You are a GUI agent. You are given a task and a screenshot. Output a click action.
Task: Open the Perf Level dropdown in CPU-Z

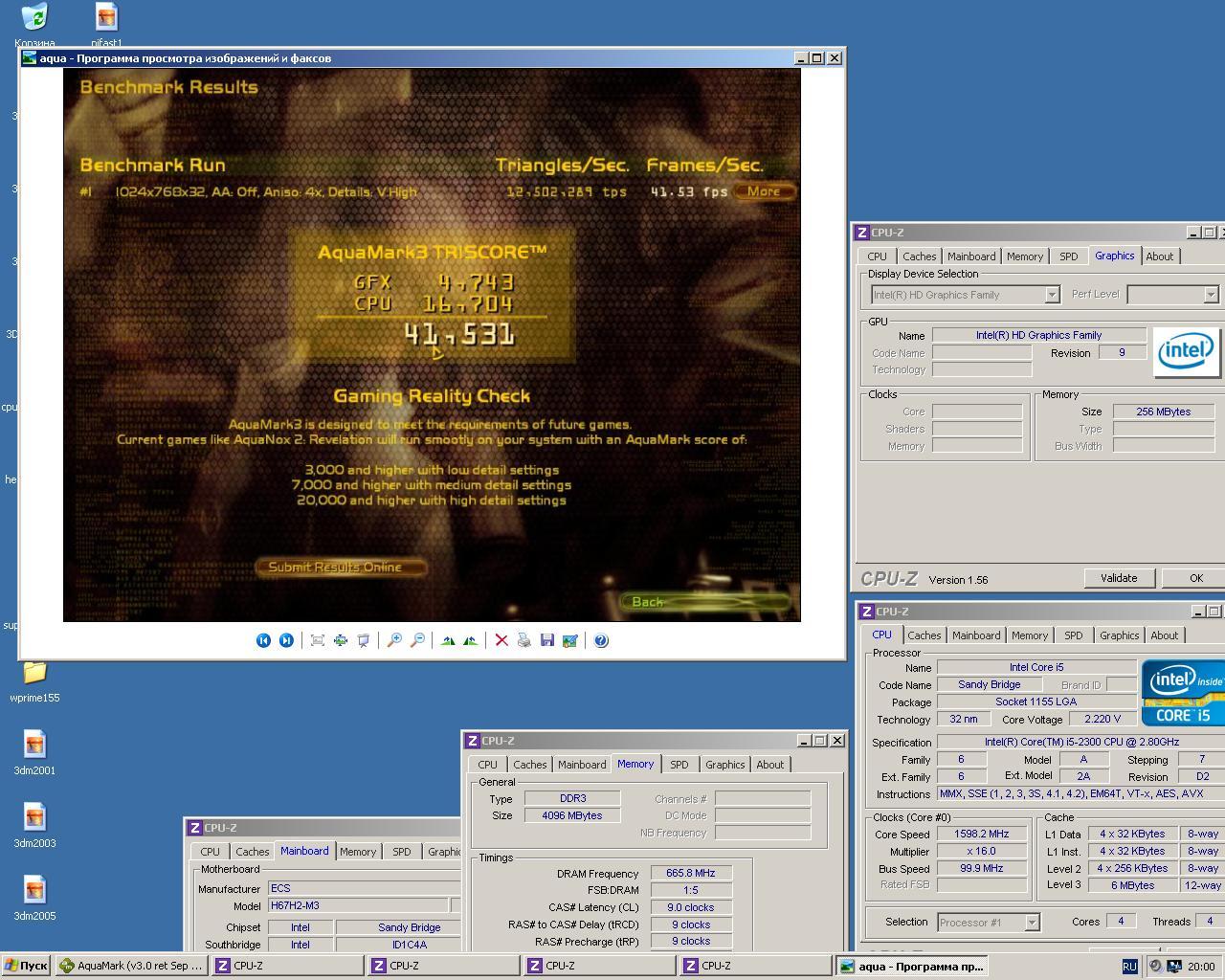point(1172,295)
